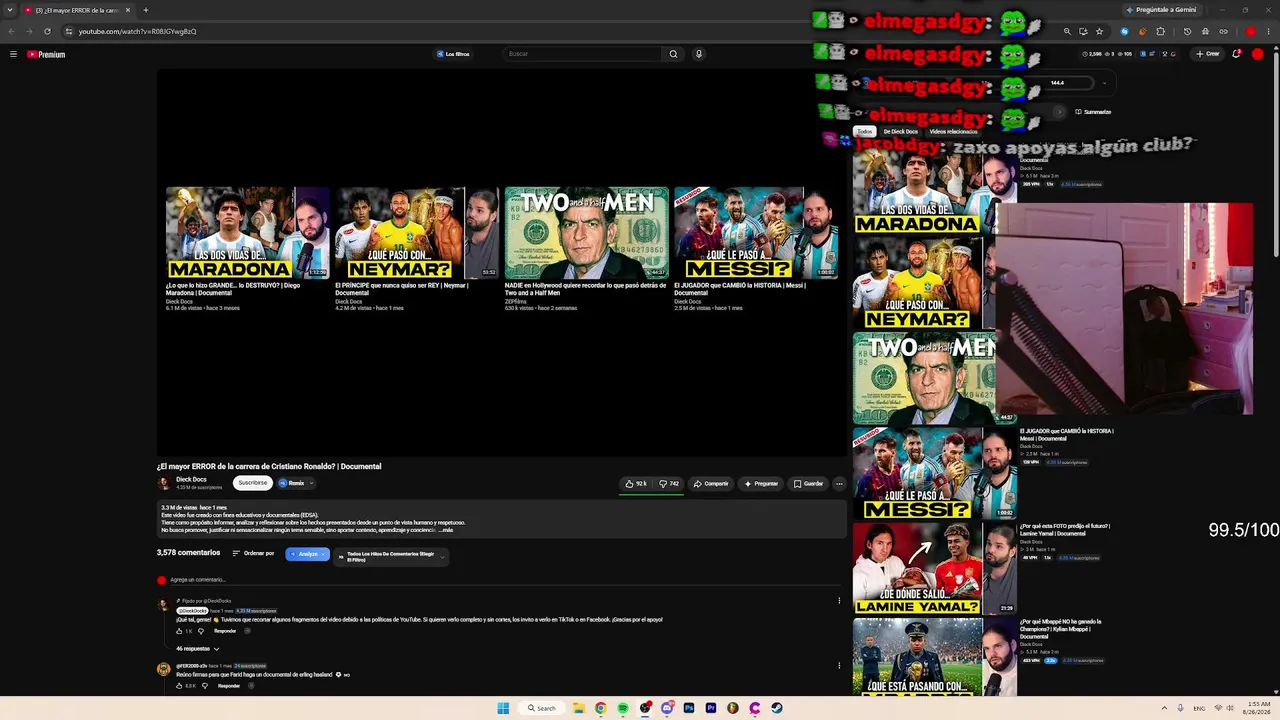Open options menu for pinned DieckDocks comment
The width and height of the screenshot is (1280, 720).
(839, 601)
